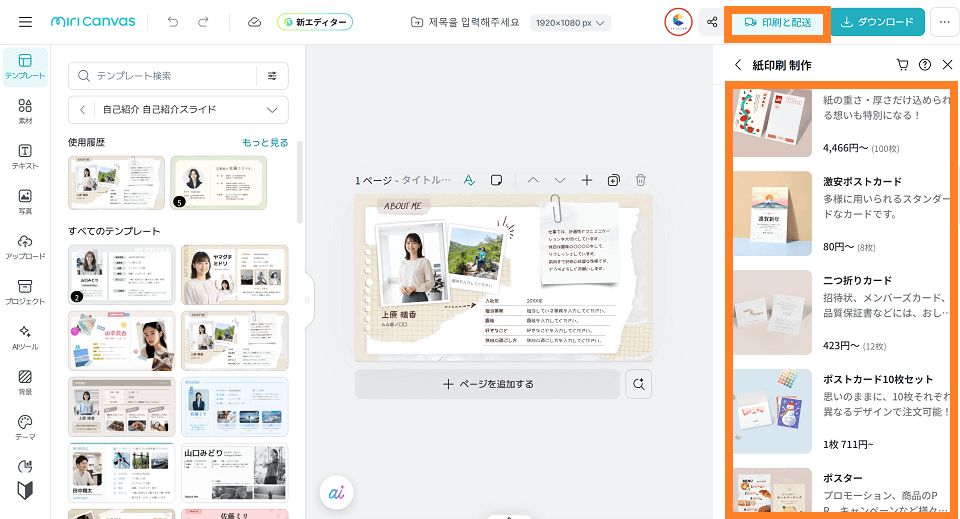
Task: Open the AI assistant floating button
Action: click(x=335, y=493)
